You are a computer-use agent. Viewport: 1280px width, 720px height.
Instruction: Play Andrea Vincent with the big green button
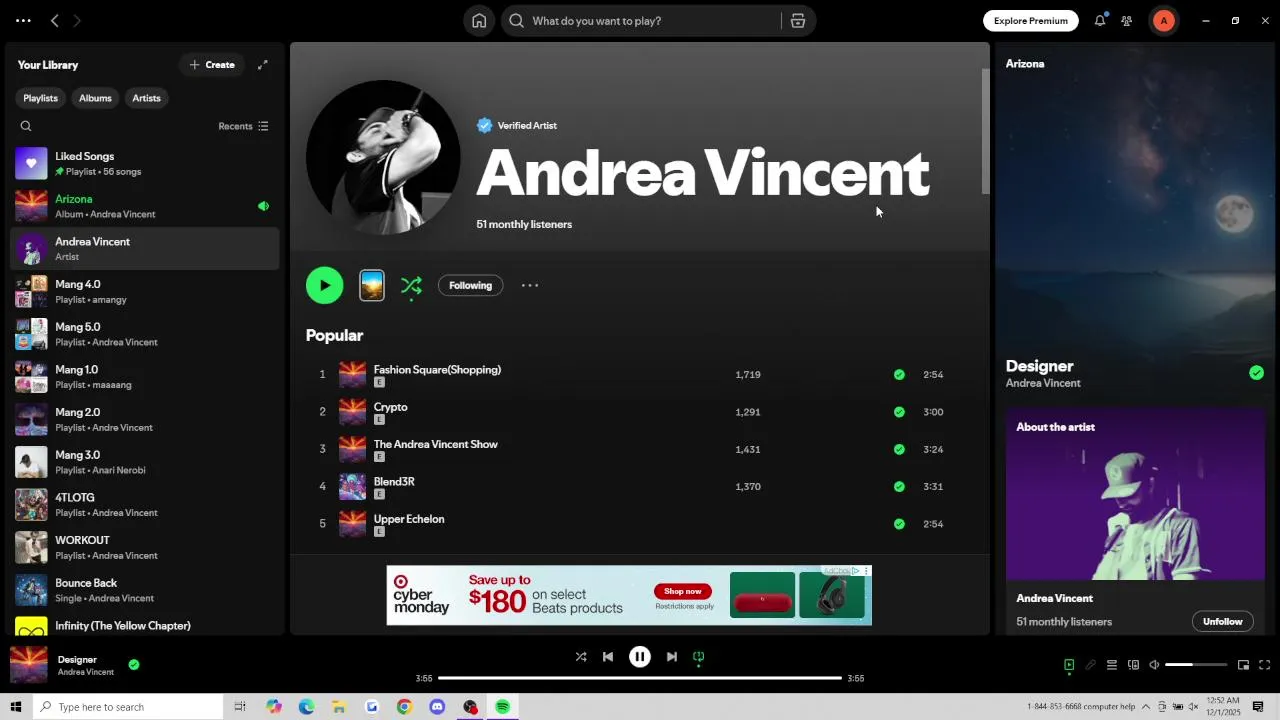(x=324, y=285)
